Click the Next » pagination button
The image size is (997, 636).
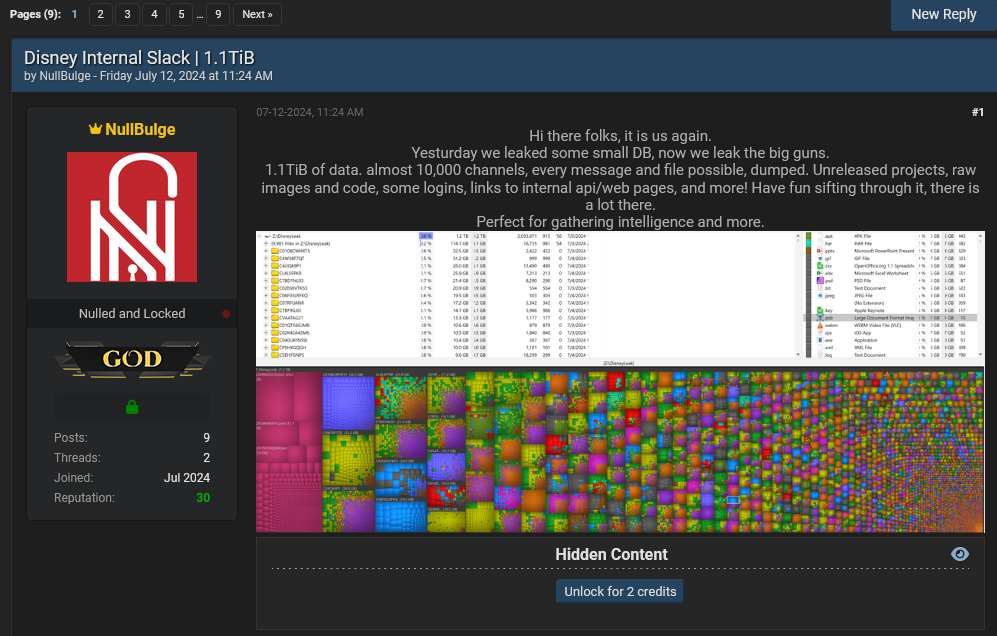coord(258,14)
